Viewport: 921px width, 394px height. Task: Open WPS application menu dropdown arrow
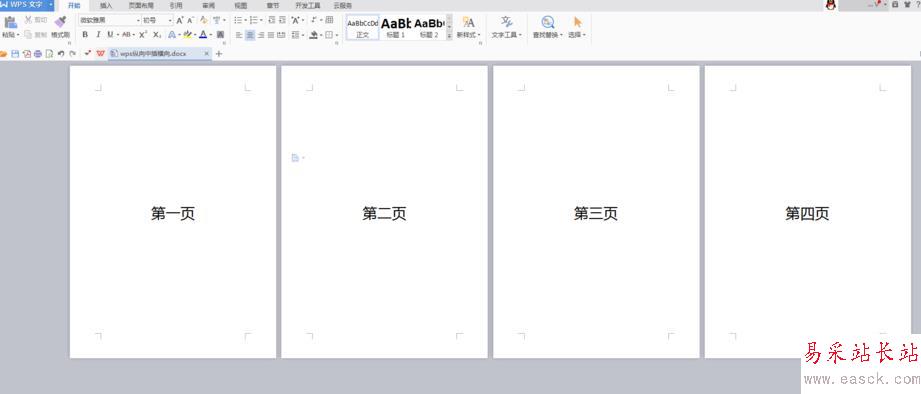52,5
